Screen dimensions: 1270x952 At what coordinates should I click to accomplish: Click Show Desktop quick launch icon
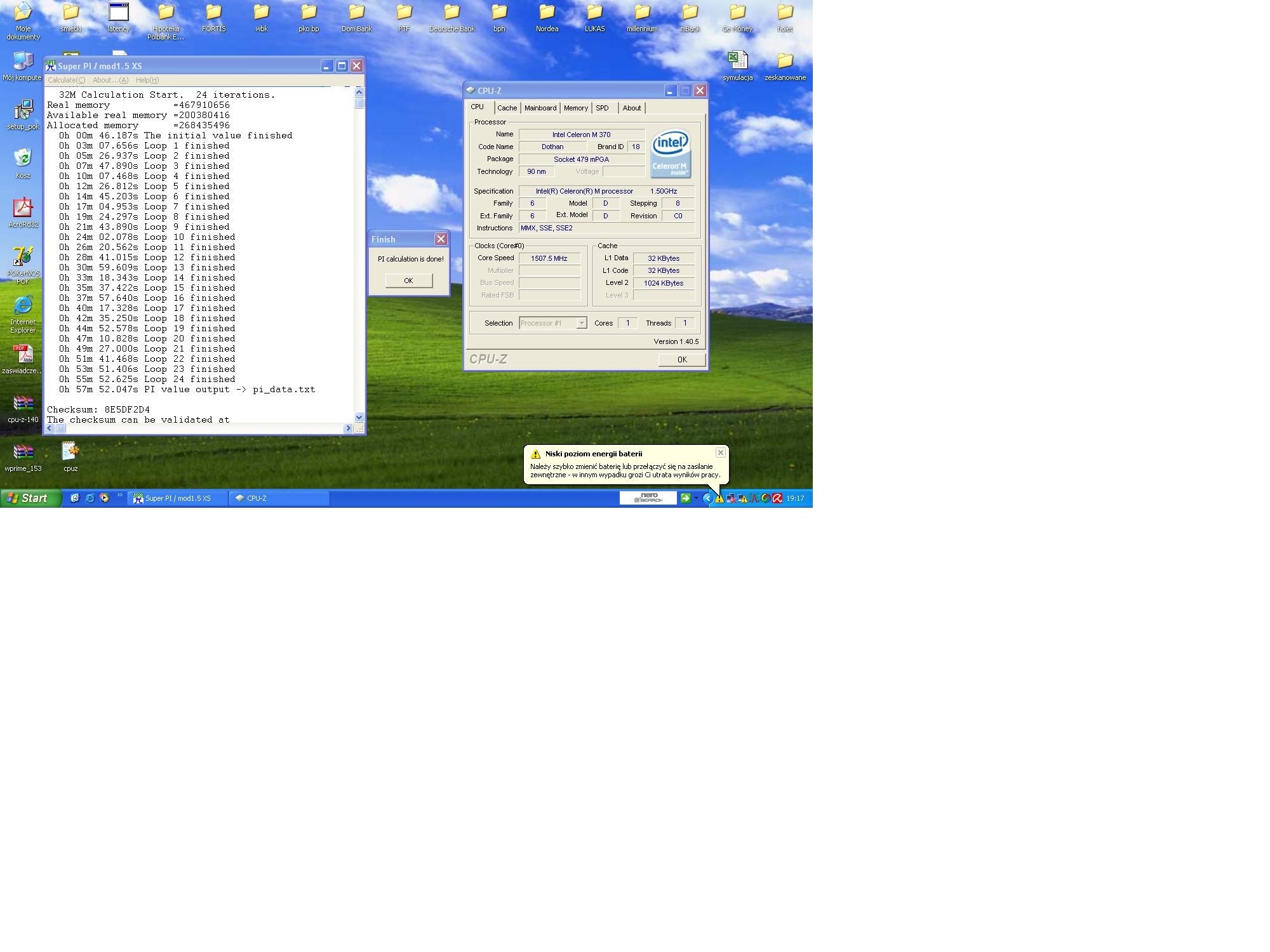coord(75,498)
